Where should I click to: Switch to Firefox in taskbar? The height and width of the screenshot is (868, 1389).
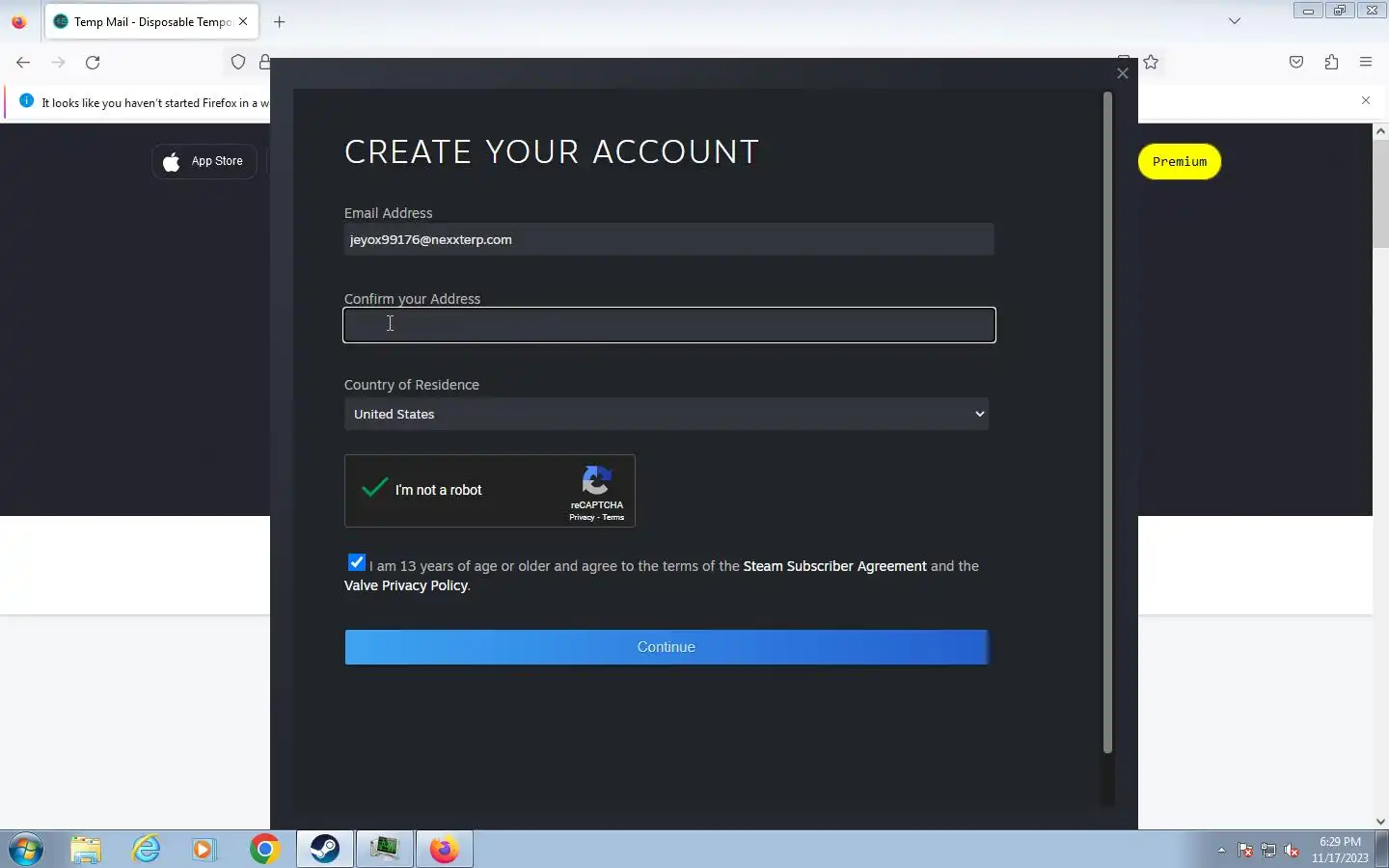pyautogui.click(x=444, y=850)
